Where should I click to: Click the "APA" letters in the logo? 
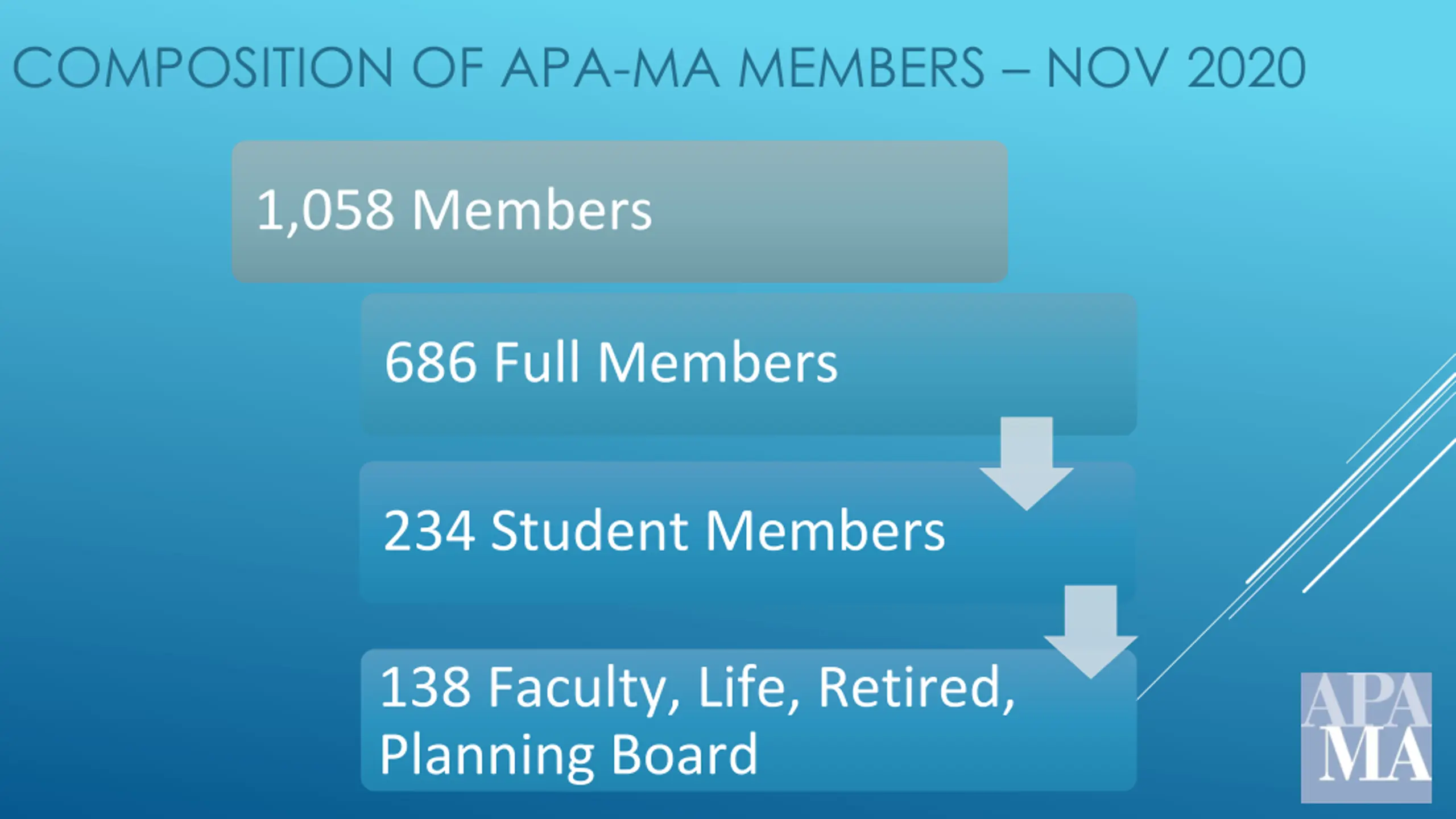(1366, 701)
